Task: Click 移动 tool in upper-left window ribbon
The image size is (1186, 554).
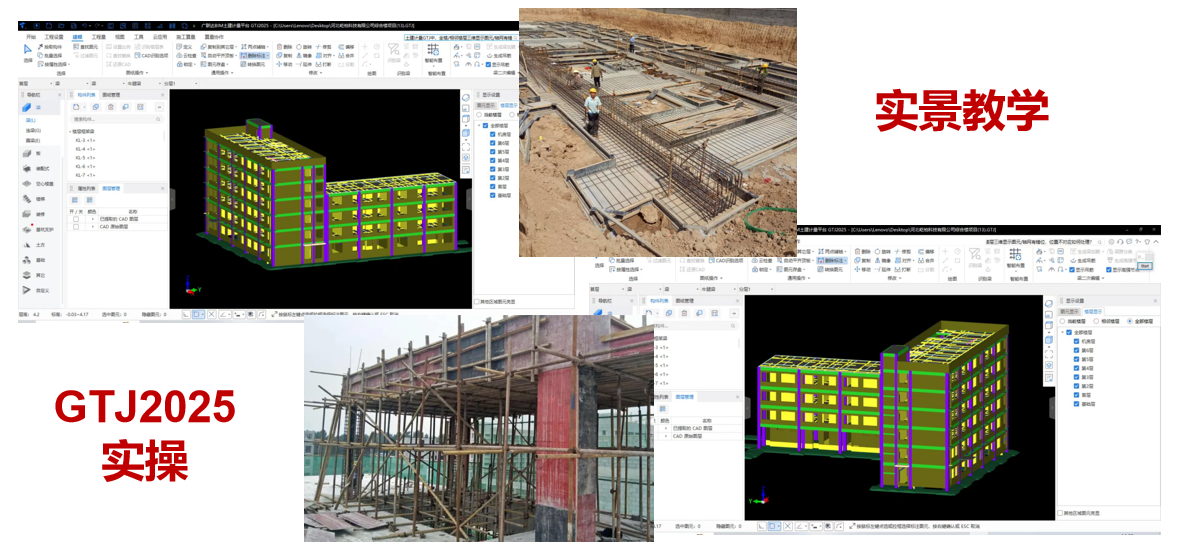Action: coord(284,64)
